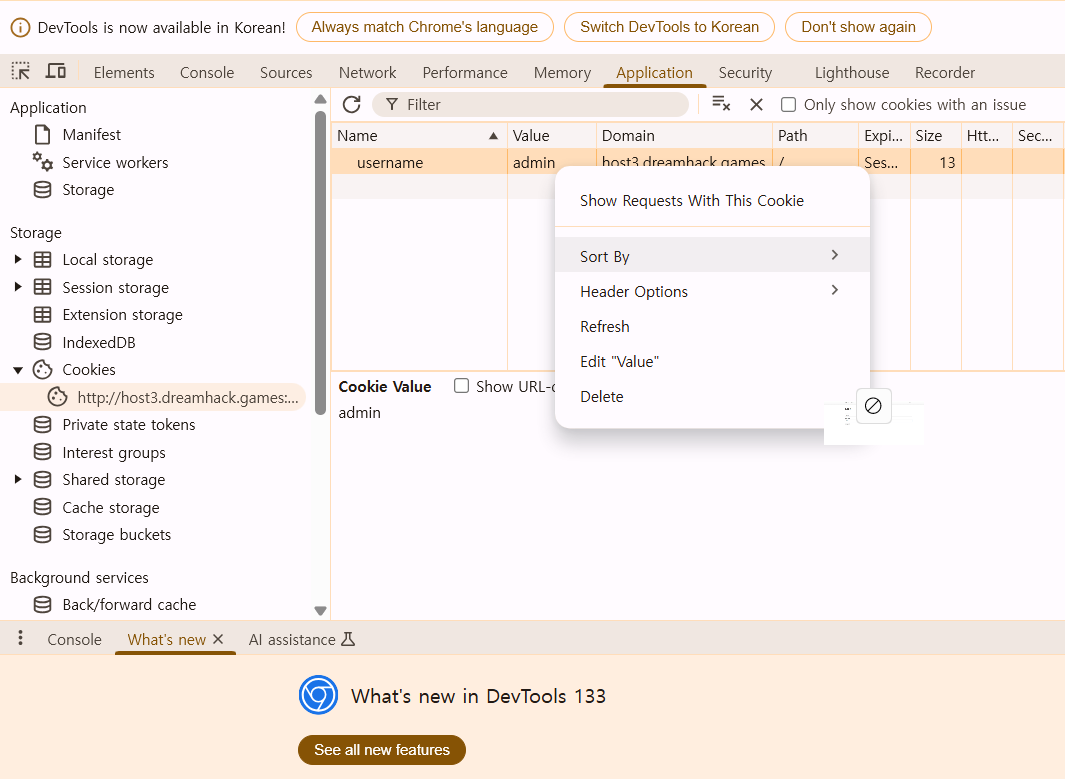Image resolution: width=1065 pixels, height=779 pixels.
Task: Open the AI assistance drawer tab
Action: [x=302, y=639]
